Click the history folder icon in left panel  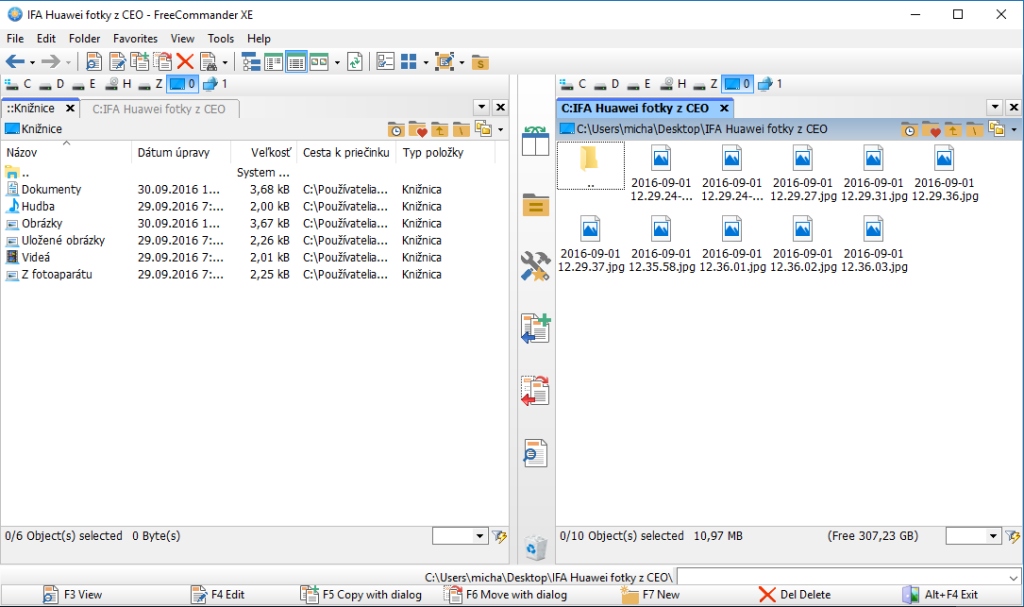point(396,130)
